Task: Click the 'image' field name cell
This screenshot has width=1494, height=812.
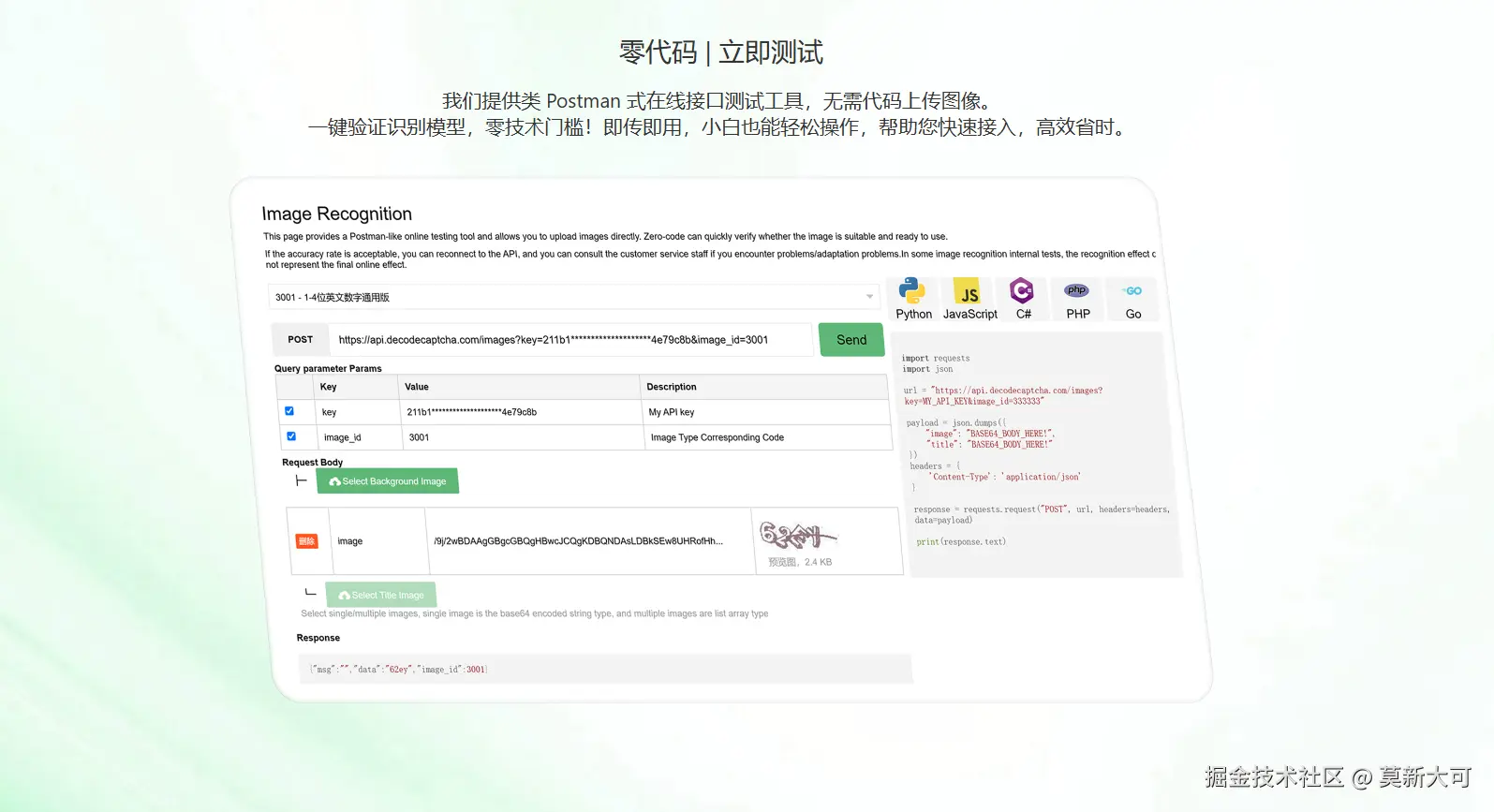Action: pyautogui.click(x=380, y=541)
